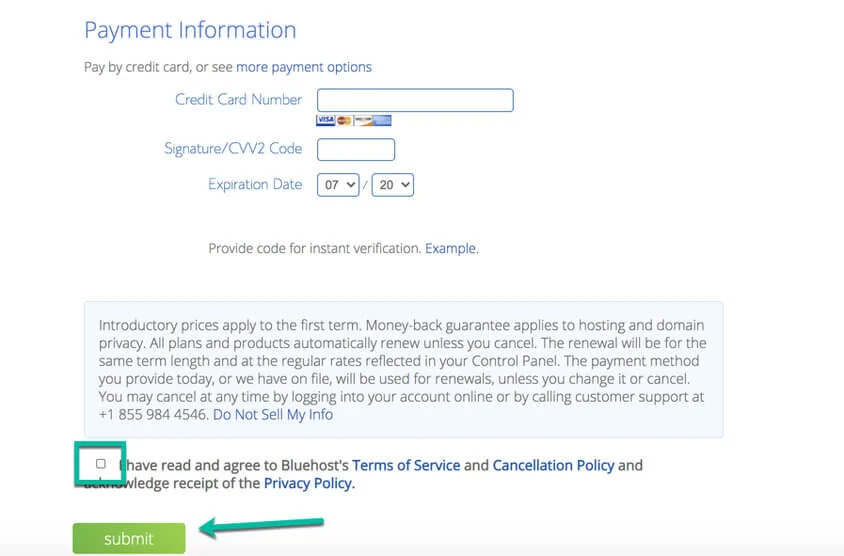The height and width of the screenshot is (556, 844).
Task: Open the expiration month dropdown
Action: pos(338,185)
